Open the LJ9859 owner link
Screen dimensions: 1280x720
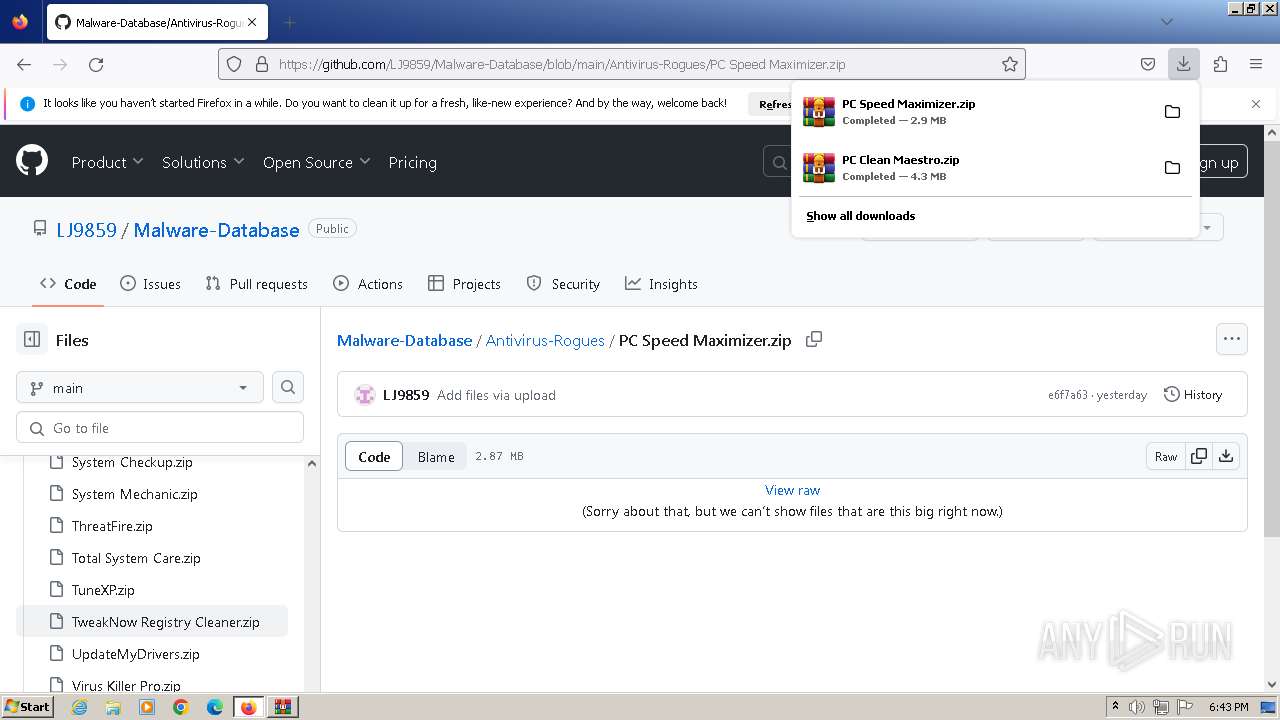86,230
